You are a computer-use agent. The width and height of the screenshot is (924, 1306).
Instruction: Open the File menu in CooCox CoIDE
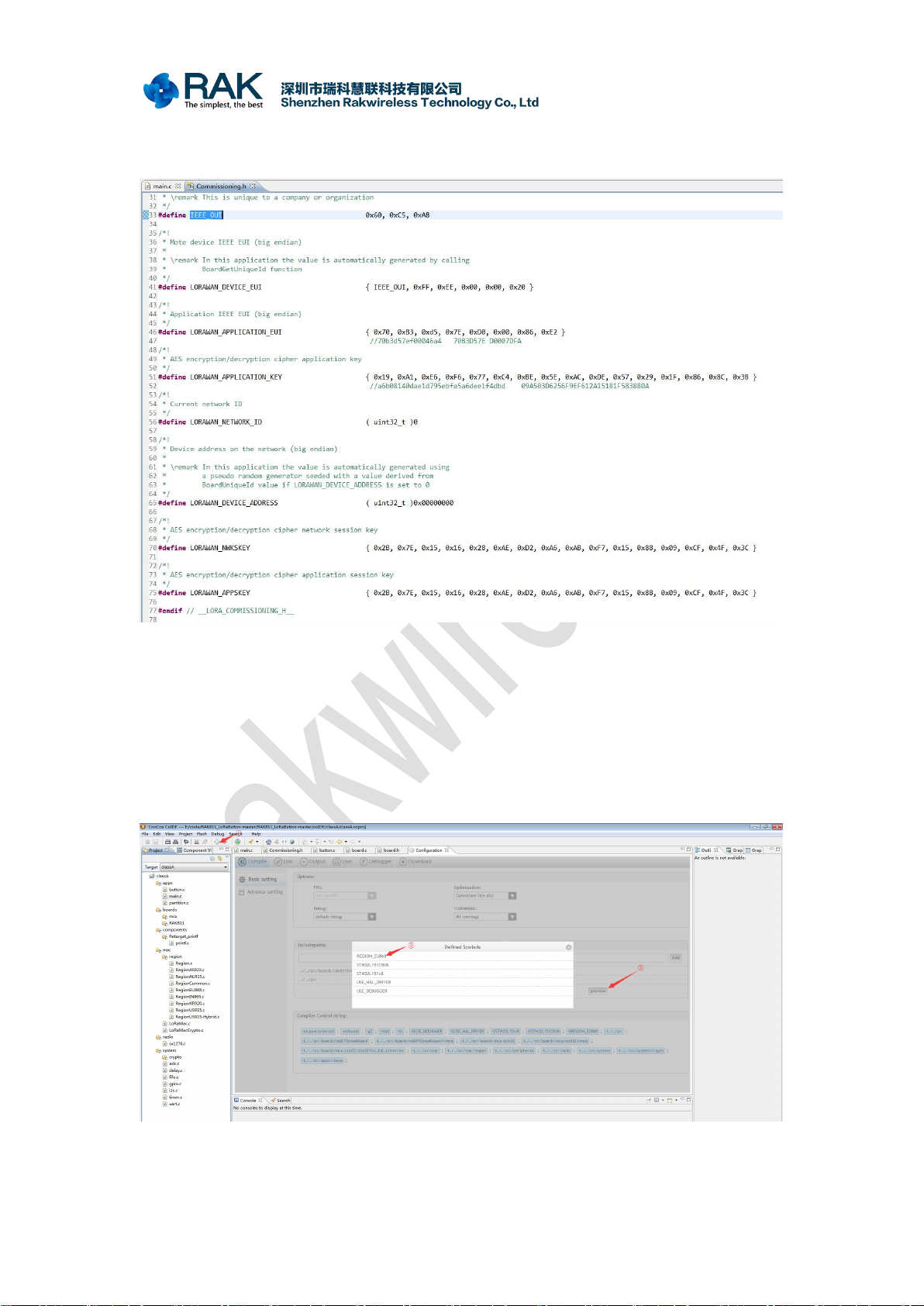(145, 834)
